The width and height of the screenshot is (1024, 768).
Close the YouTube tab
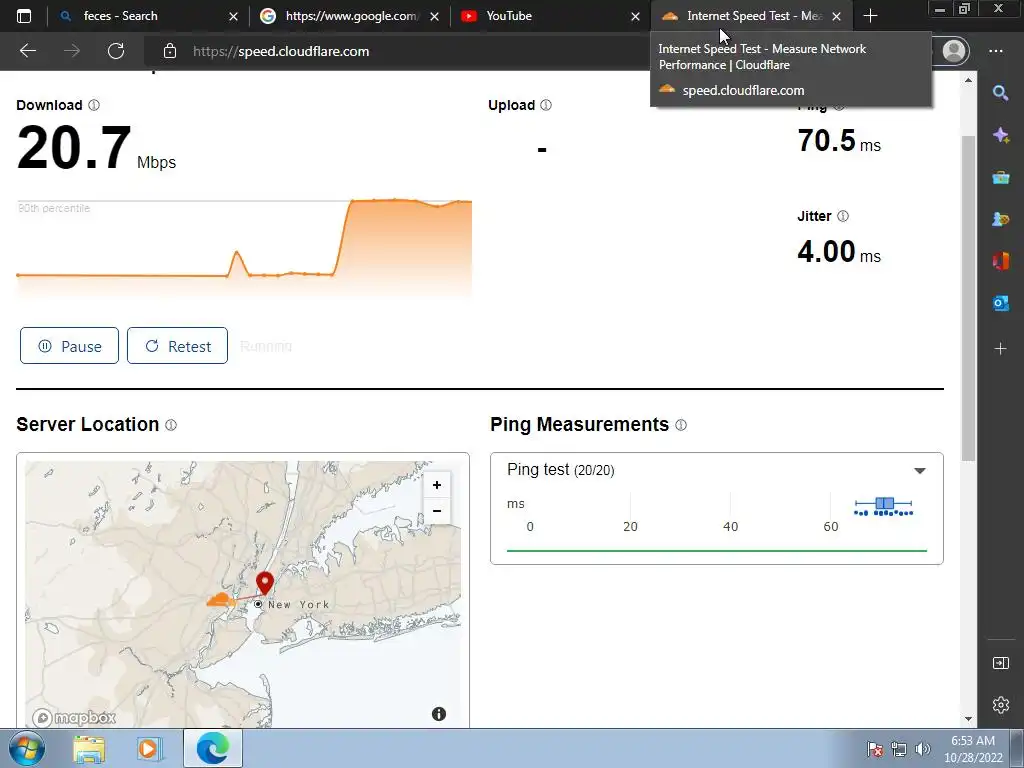(x=635, y=16)
